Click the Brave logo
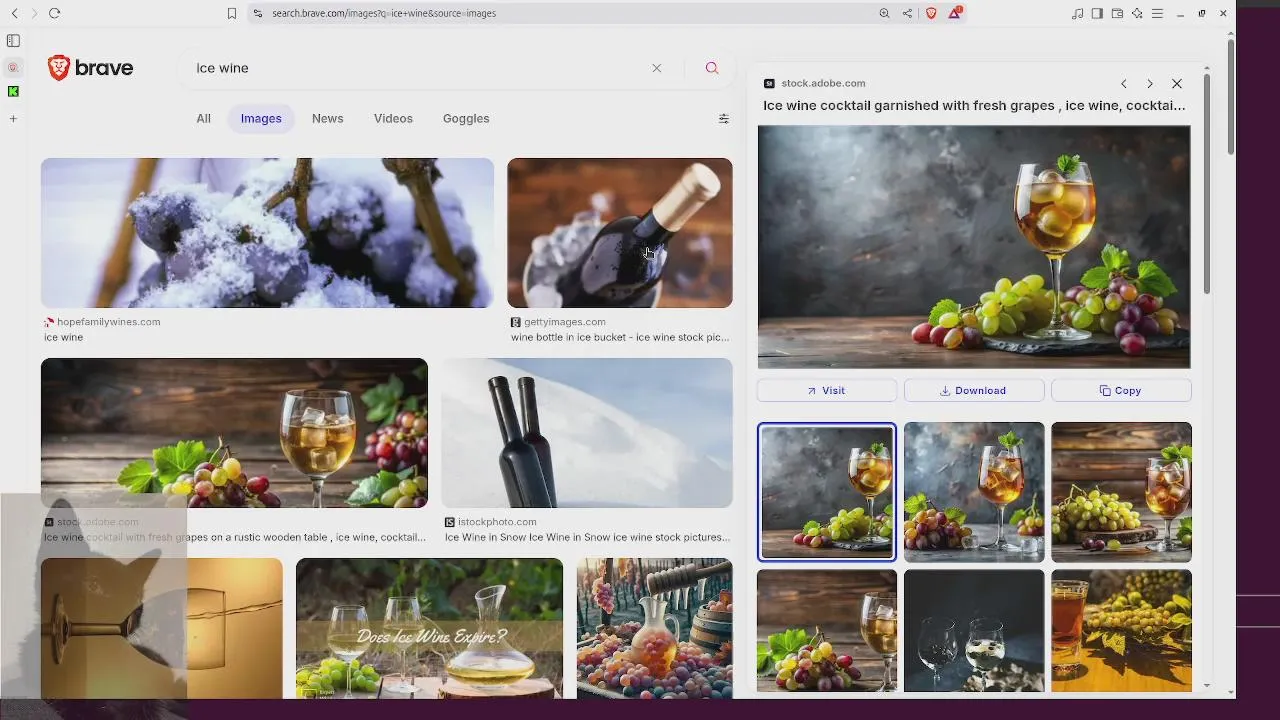The width and height of the screenshot is (1280, 720). pos(90,68)
